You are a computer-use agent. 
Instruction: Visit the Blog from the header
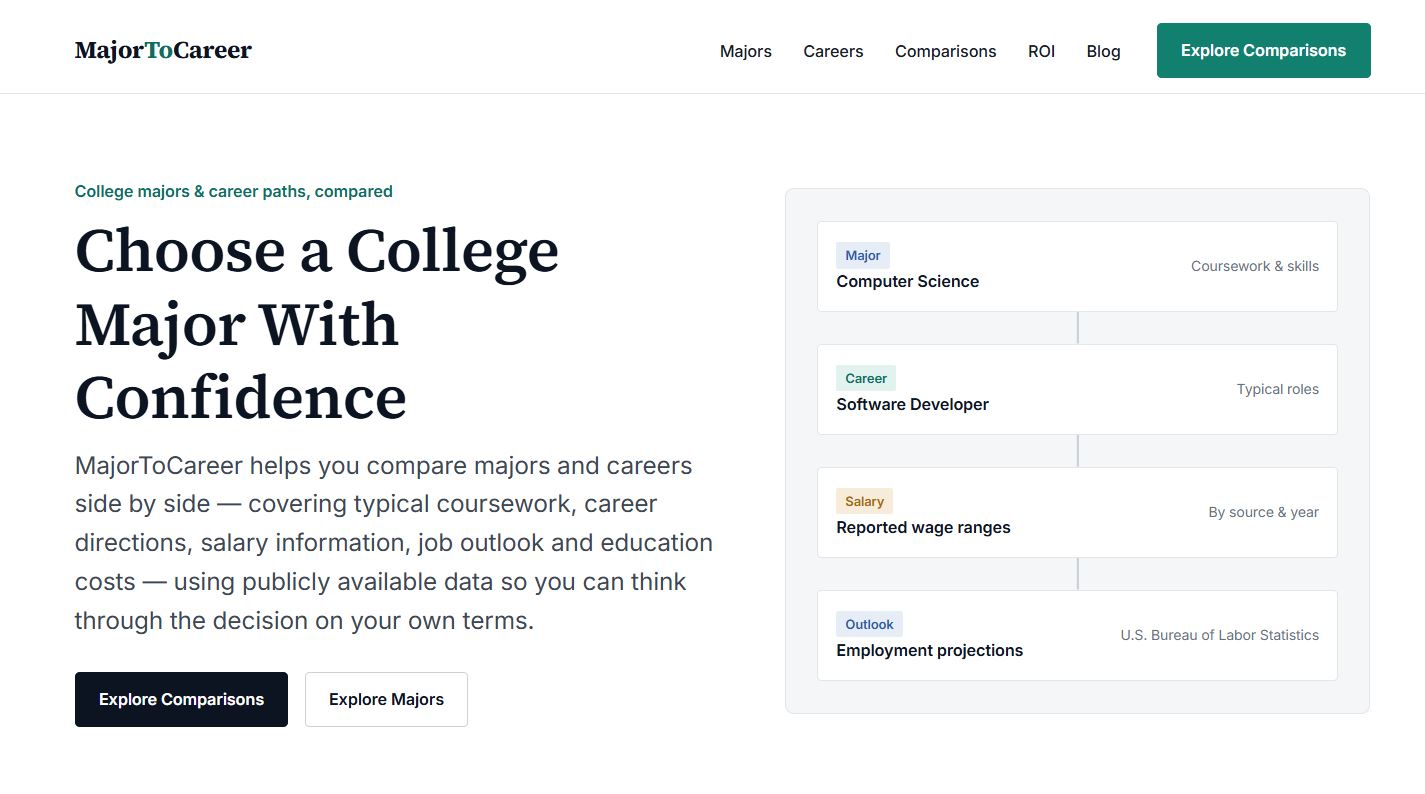[x=1103, y=51]
